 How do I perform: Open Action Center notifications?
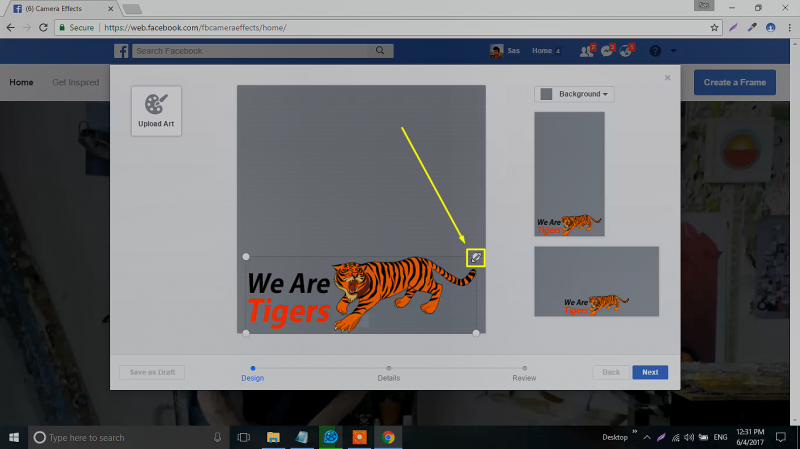pos(781,437)
